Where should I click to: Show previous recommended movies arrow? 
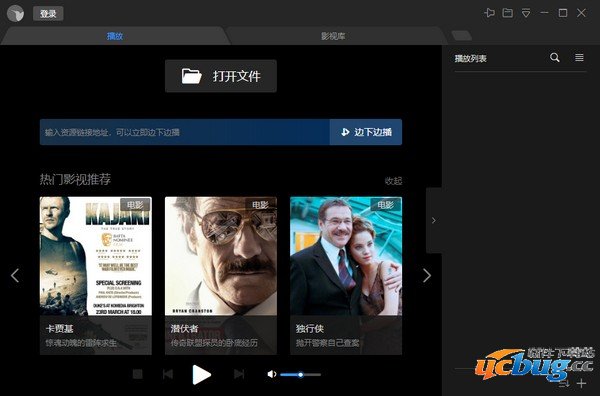[15, 275]
